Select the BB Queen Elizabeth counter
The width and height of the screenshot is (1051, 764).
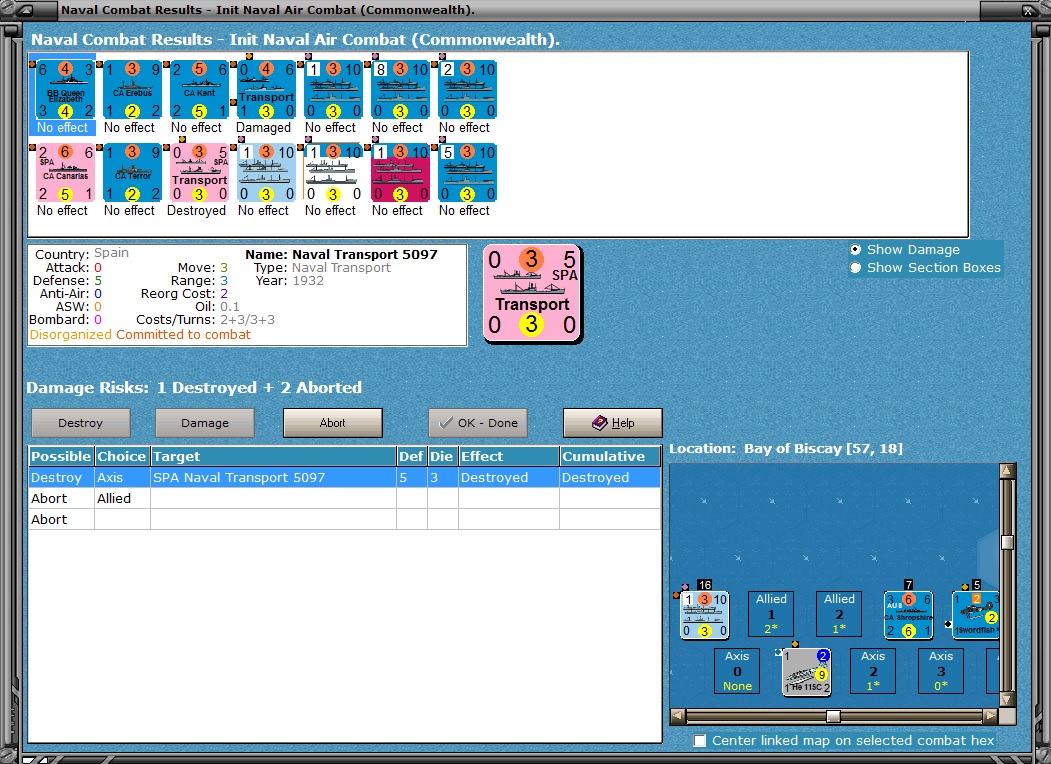point(65,90)
